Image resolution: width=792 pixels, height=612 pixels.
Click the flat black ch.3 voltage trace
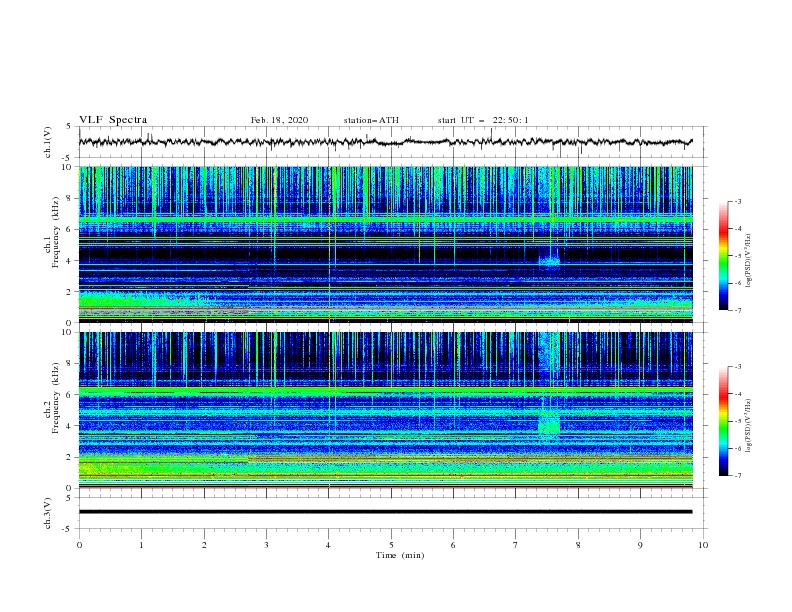click(385, 512)
